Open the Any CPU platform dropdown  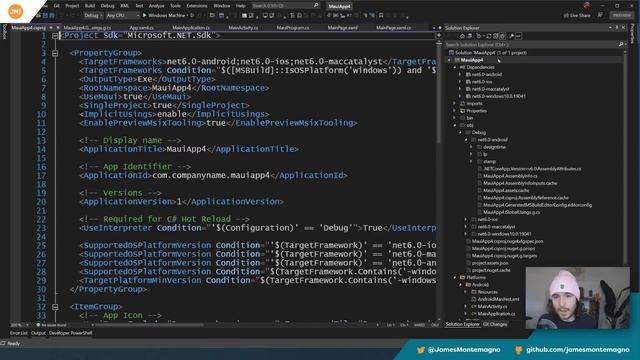pos(122,16)
